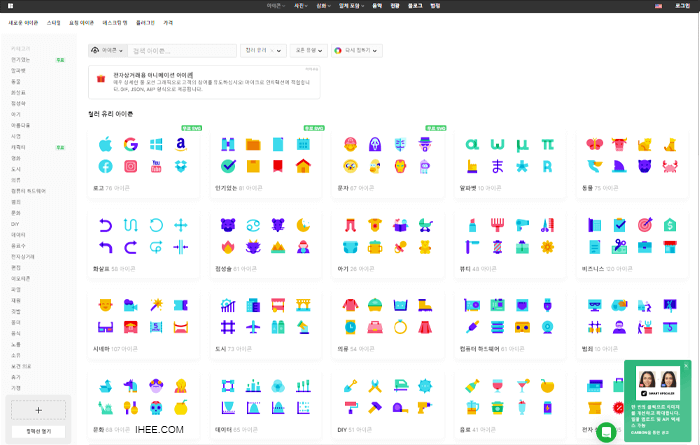The height and width of the screenshot is (445, 700).
Task: Click the plus button to add a collection
Action: click(38, 410)
